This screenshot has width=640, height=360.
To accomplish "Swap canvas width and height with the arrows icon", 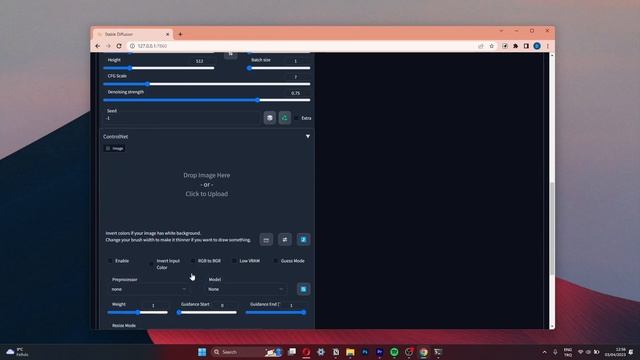I will [x=285, y=240].
